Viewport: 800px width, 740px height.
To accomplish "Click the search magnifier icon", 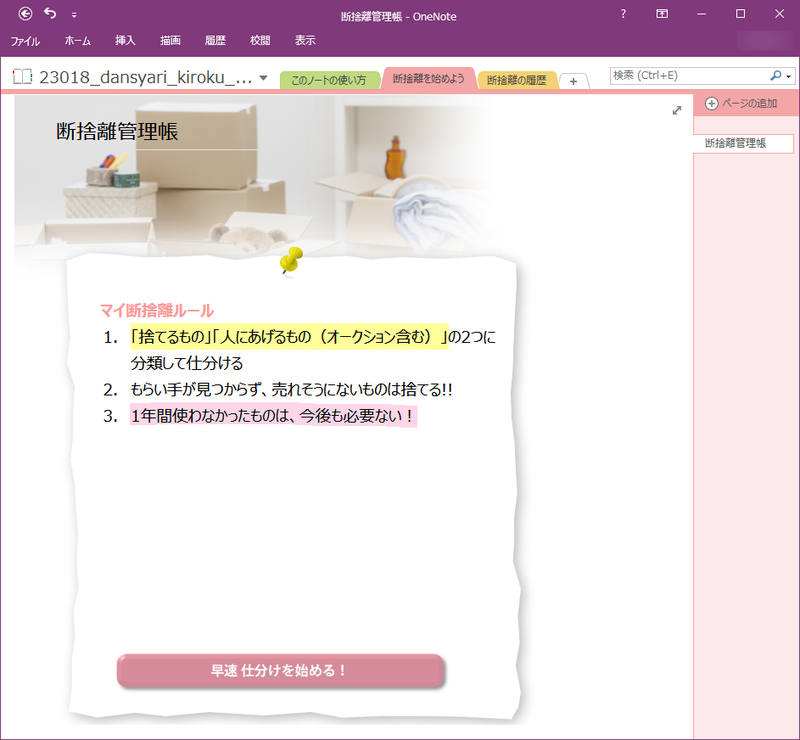I will coord(775,76).
